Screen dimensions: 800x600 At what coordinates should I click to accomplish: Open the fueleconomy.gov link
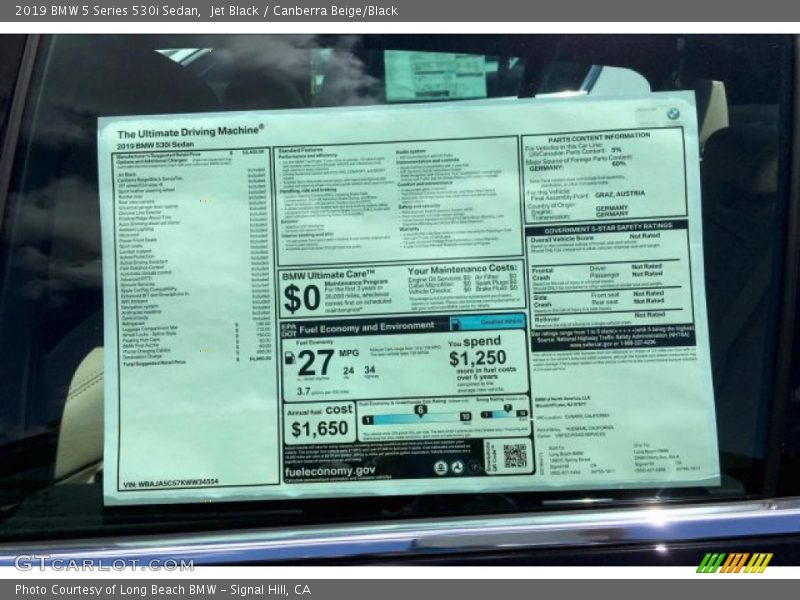point(329,471)
